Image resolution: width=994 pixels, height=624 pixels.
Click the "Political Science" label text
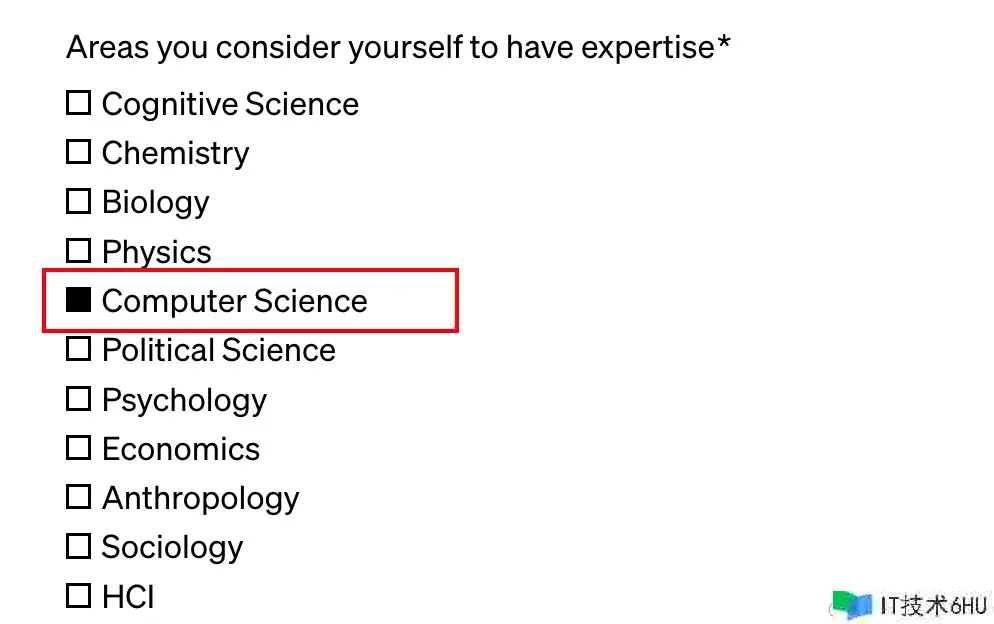[218, 350]
